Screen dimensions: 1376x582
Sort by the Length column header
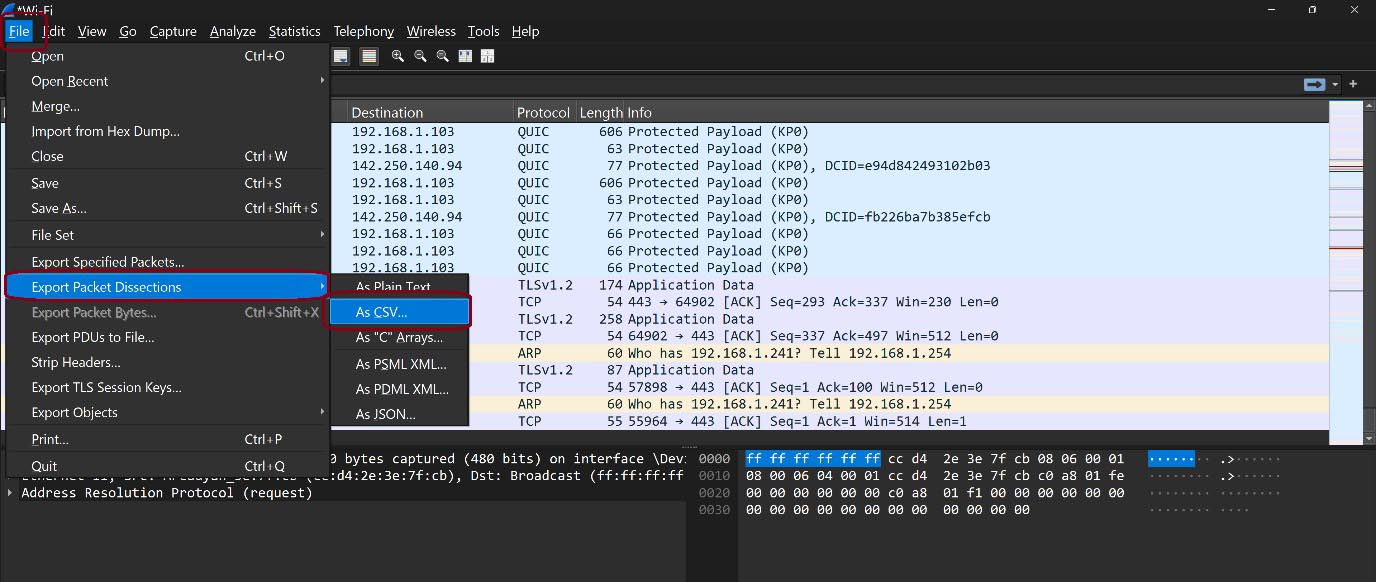coord(601,112)
